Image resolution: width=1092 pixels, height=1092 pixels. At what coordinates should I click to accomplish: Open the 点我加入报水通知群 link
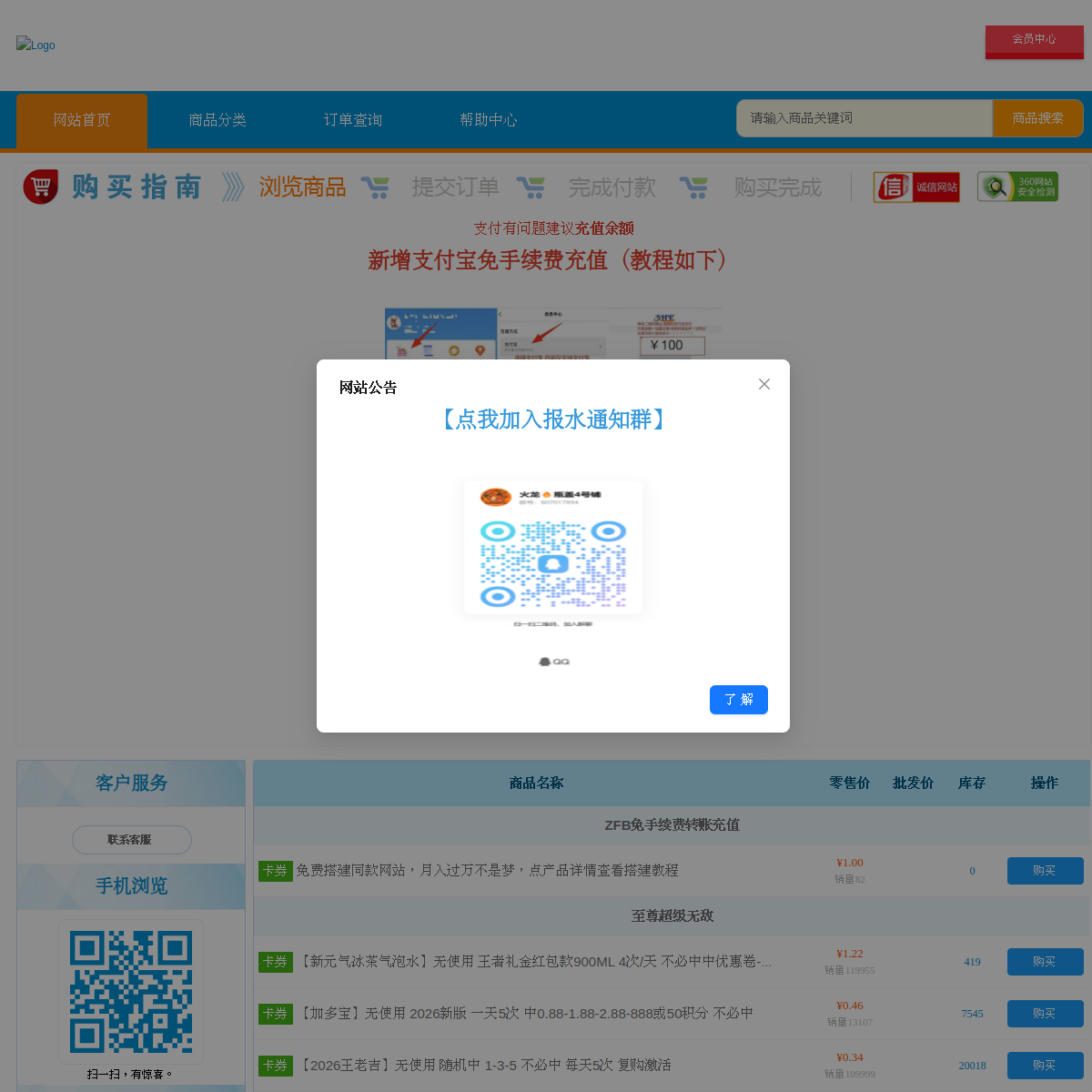[x=553, y=420]
